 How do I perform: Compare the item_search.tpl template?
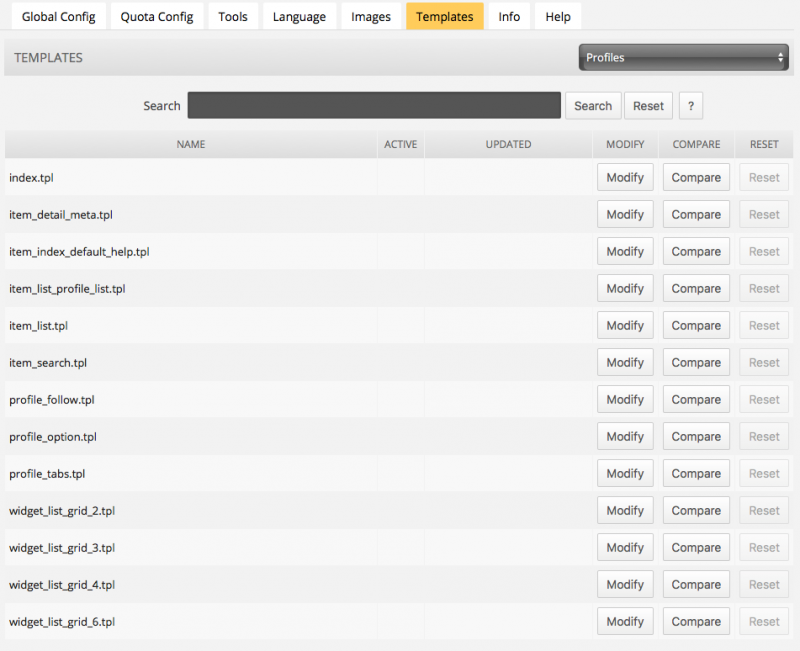(x=696, y=362)
